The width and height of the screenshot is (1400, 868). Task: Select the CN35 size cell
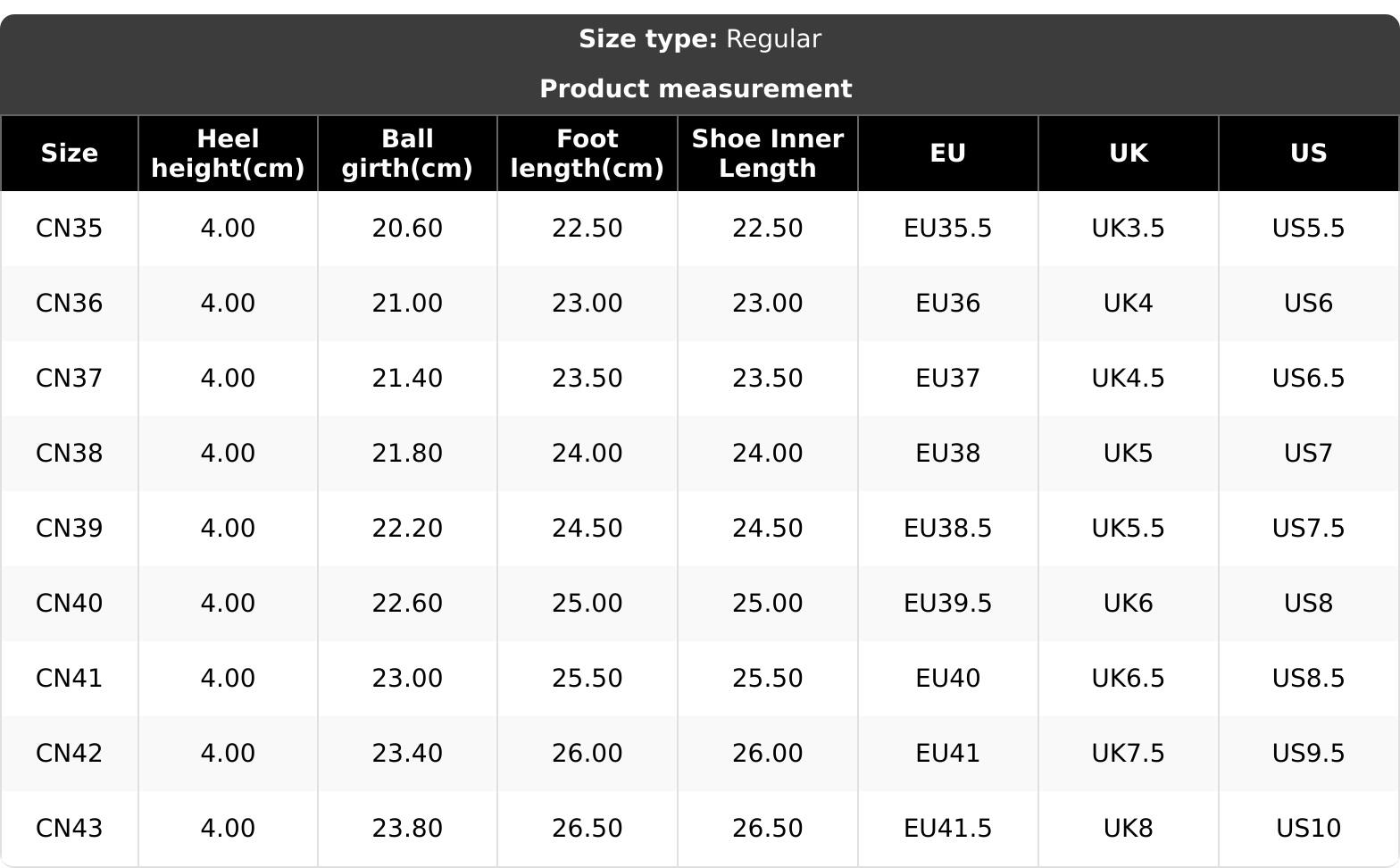point(69,229)
